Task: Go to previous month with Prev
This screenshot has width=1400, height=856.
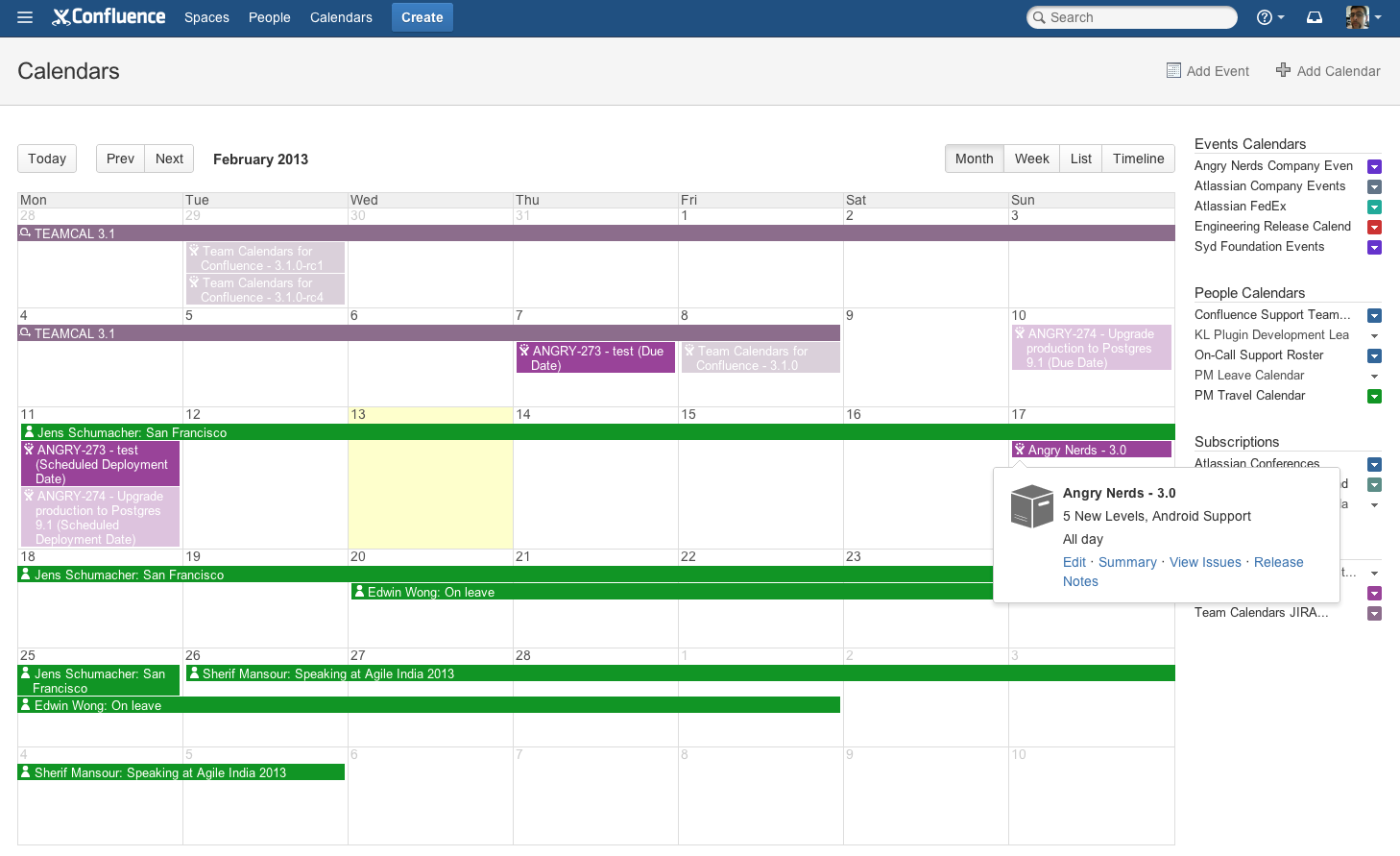Action: (120, 159)
